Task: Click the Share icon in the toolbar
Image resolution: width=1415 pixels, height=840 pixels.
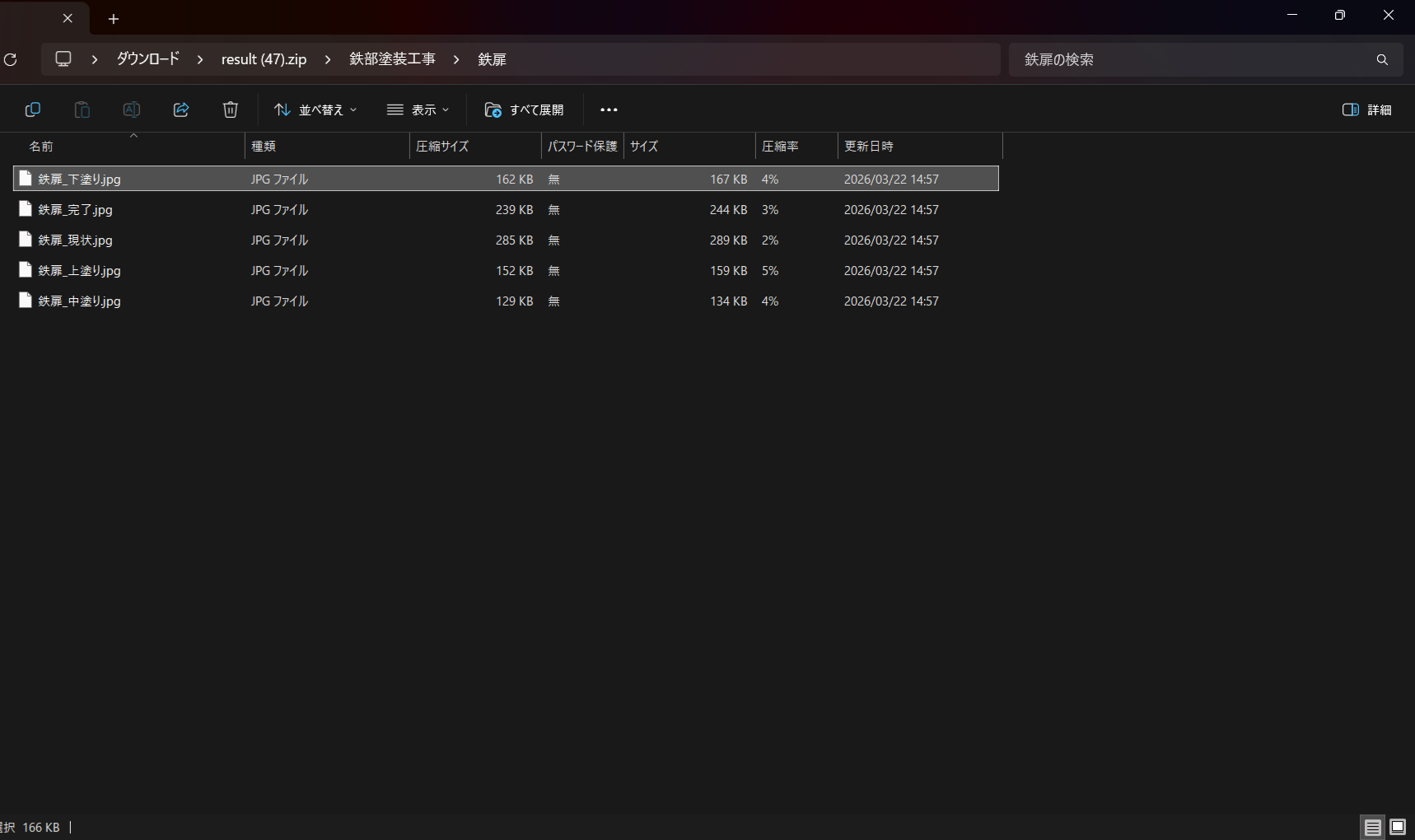Action: (181, 110)
